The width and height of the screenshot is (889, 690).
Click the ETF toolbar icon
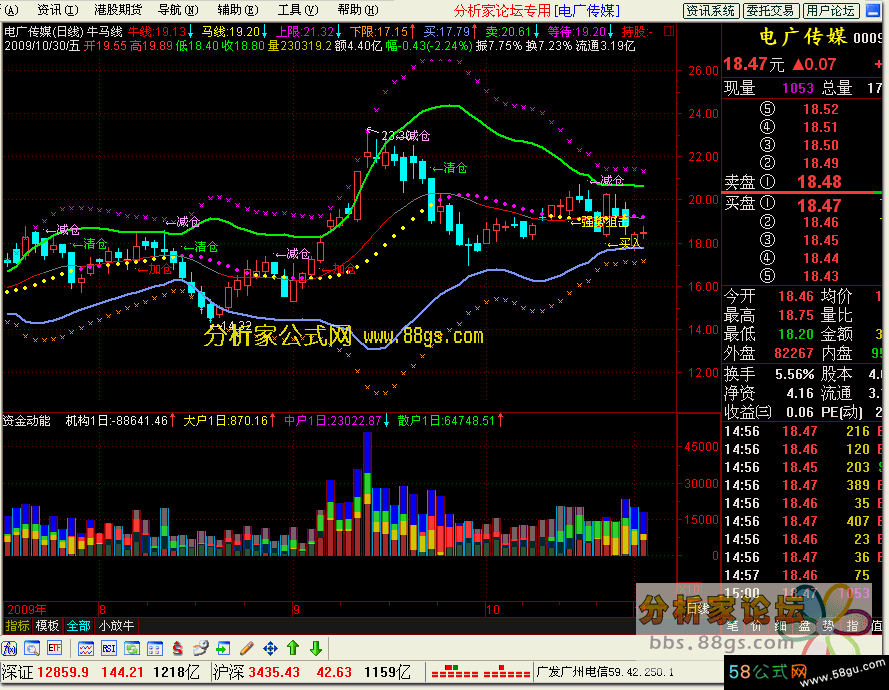(x=54, y=648)
